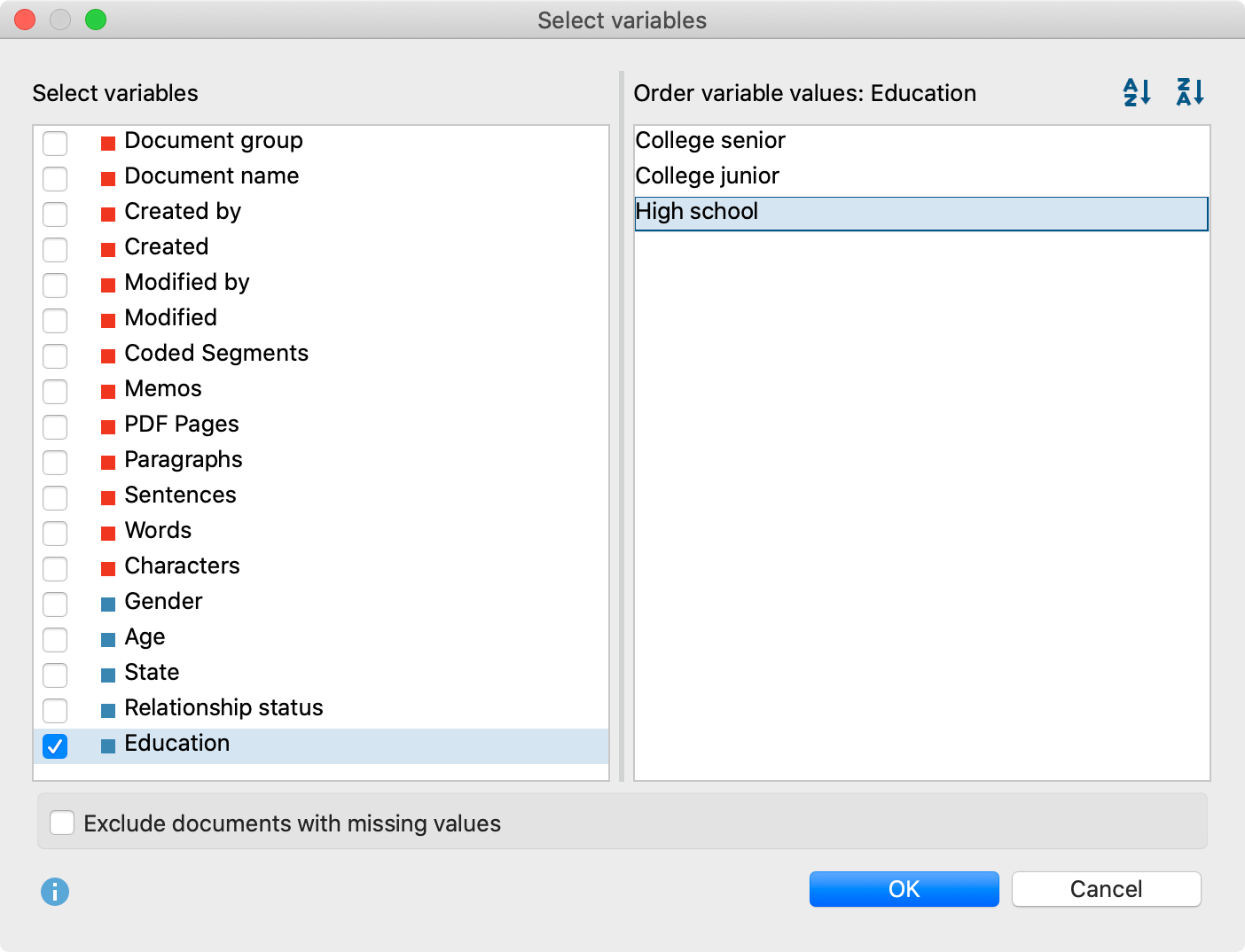Select the College junior value
Viewport: 1245px width, 952px height.
coord(921,177)
